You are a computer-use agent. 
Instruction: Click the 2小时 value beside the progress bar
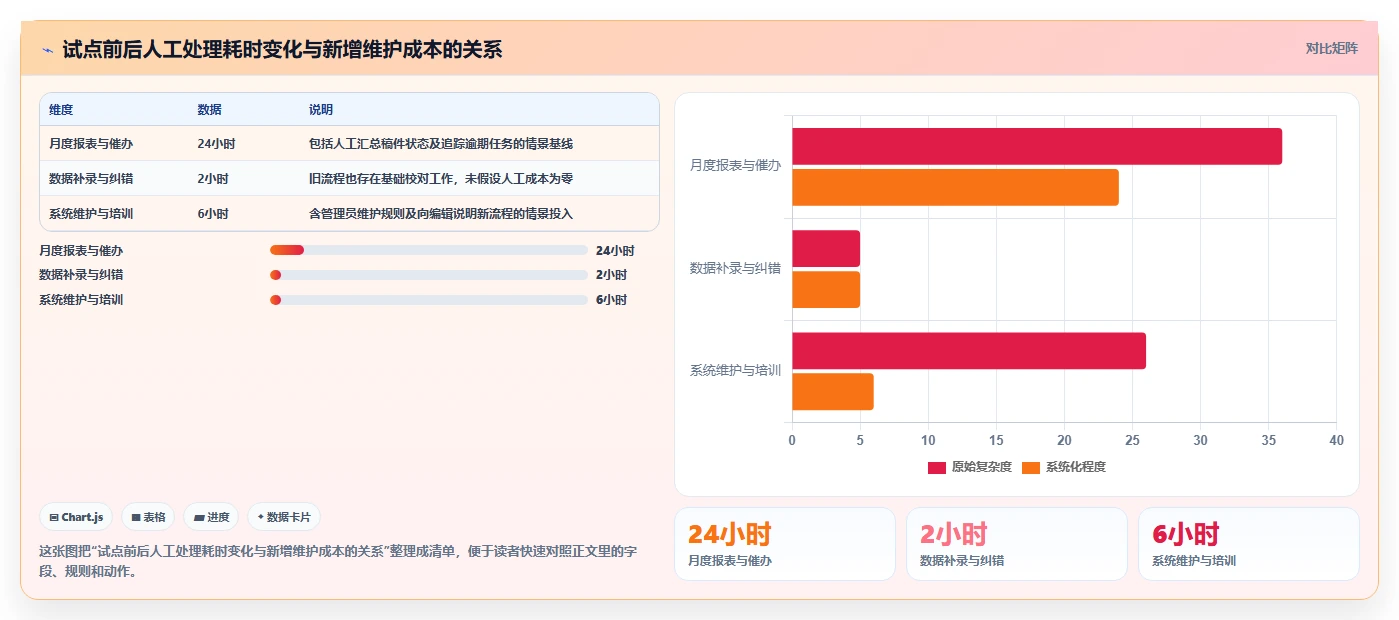pyautogui.click(x=611, y=275)
